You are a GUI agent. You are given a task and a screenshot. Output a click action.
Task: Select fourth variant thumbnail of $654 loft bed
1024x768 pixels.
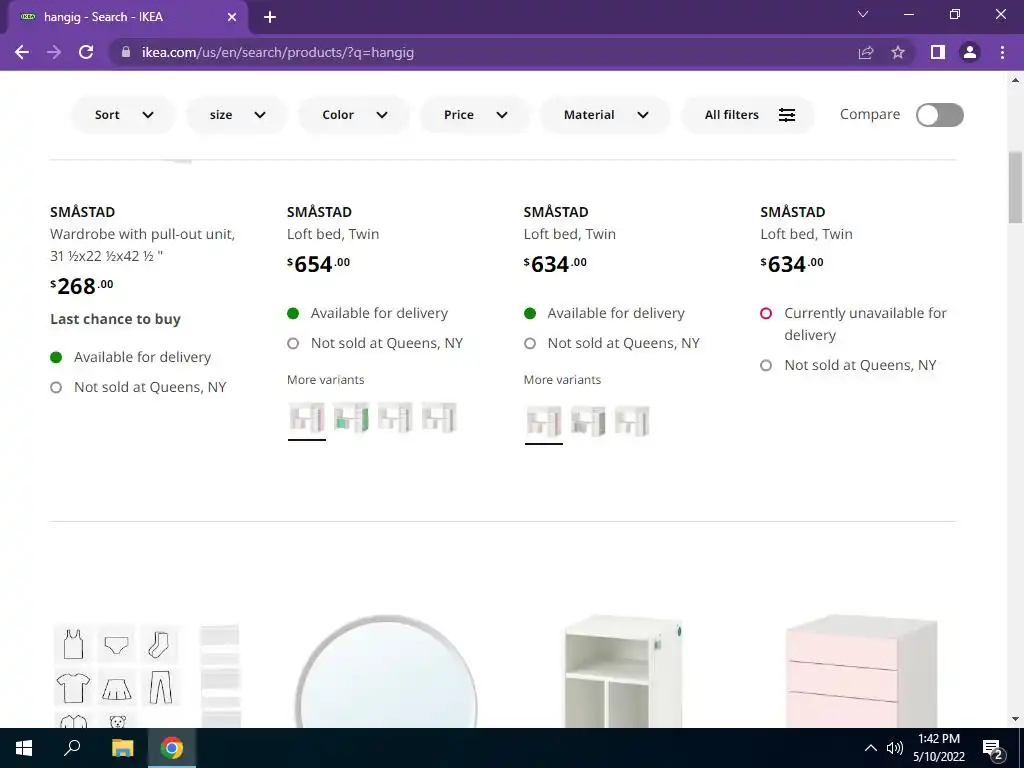pos(439,418)
